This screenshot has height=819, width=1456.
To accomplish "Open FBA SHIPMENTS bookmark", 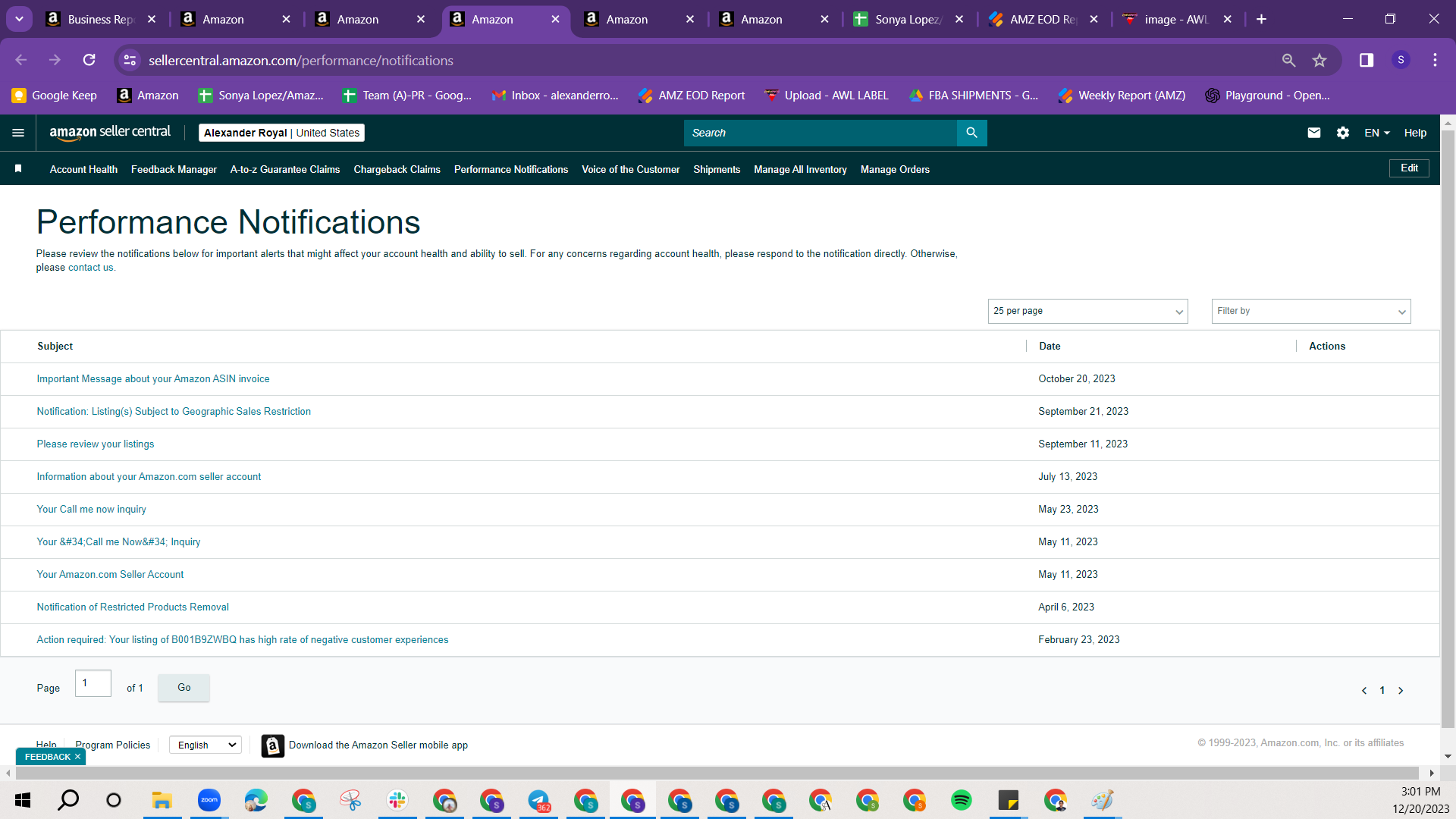I will point(974,96).
